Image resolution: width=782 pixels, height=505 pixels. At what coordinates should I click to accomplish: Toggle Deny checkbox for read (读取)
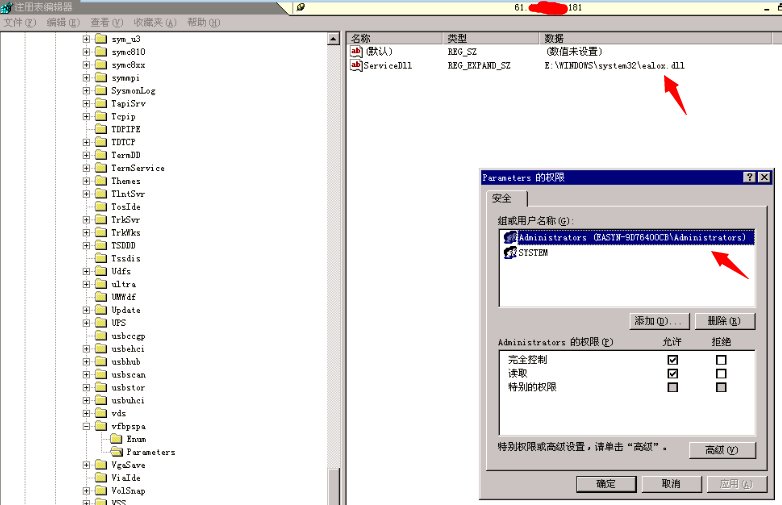pyautogui.click(x=721, y=373)
